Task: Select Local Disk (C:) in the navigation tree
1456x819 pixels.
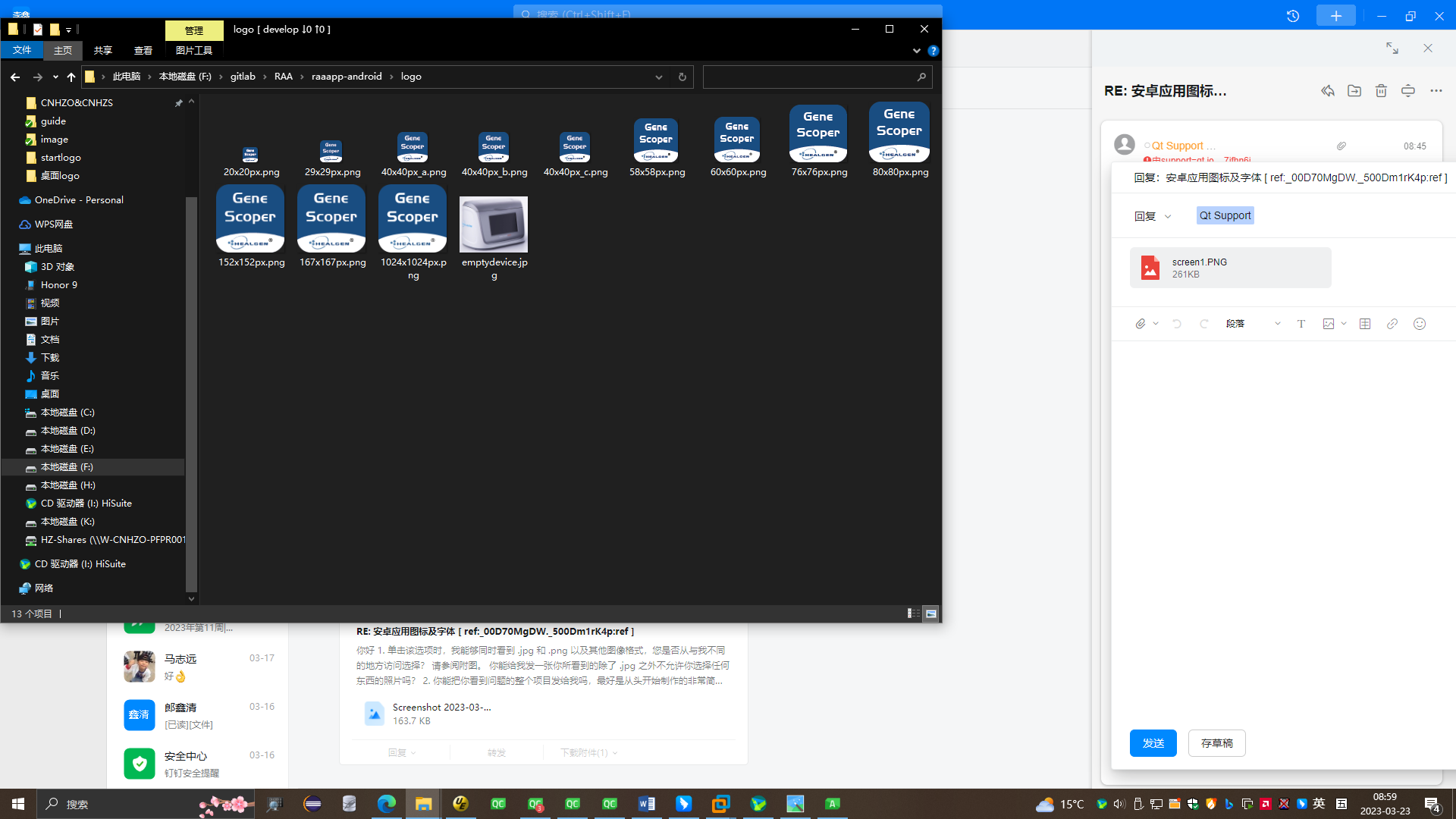Action: click(67, 413)
